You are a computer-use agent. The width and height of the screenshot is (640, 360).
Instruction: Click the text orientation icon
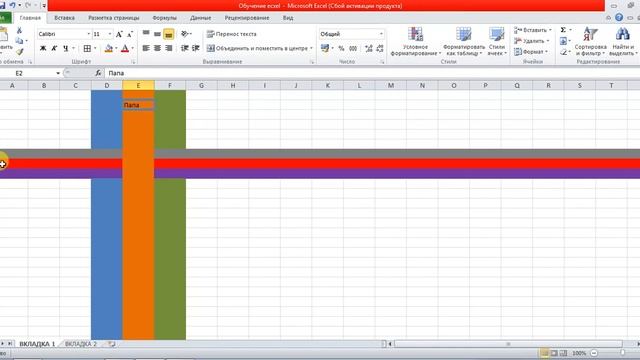click(x=185, y=34)
